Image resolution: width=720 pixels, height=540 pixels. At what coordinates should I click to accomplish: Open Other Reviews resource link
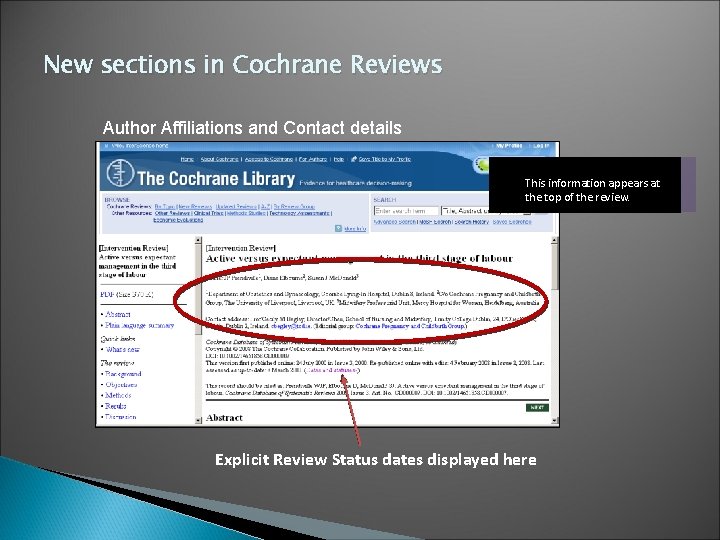[172, 213]
